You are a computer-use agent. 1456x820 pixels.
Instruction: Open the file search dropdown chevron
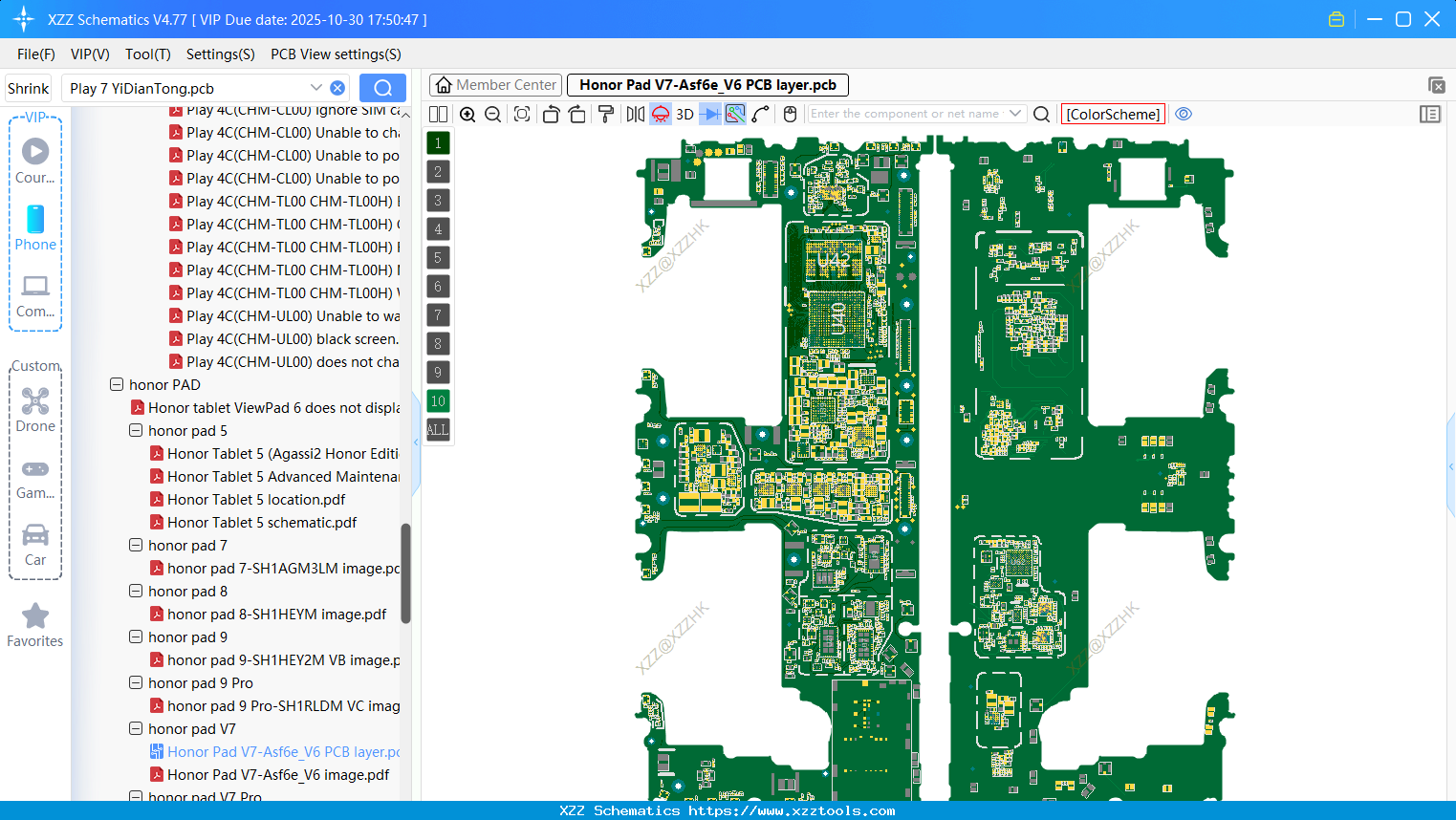[x=316, y=88]
